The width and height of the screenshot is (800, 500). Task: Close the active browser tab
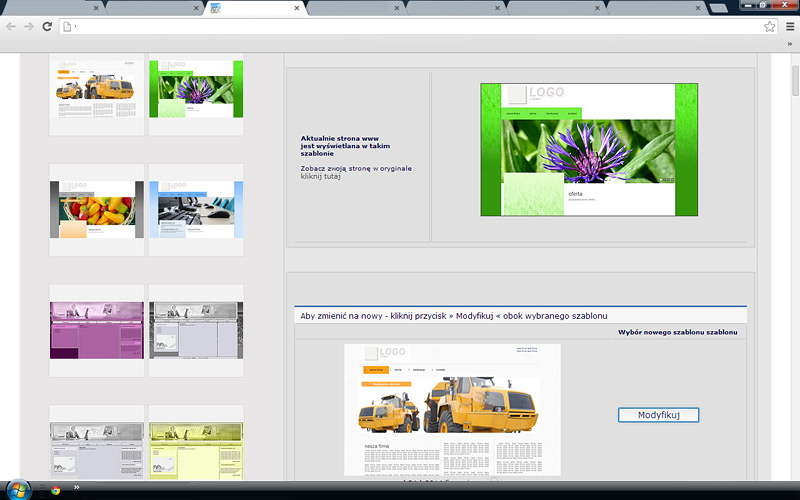pos(297,8)
